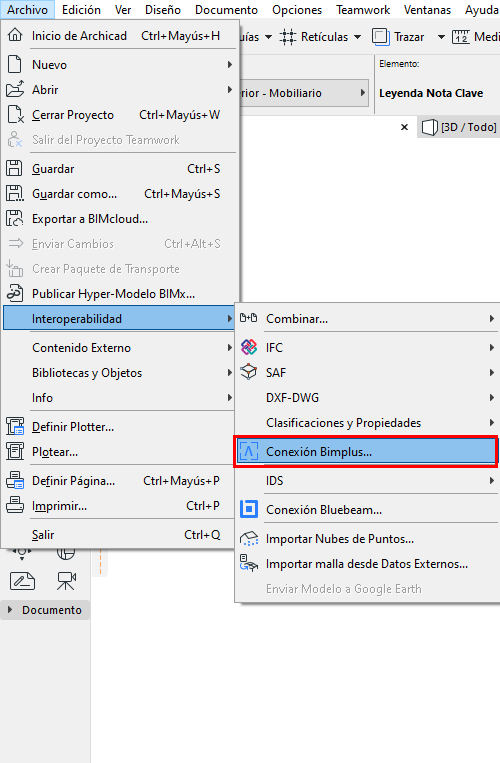Click the Plotear plotter icon
The height and width of the screenshot is (763, 500).
coord(15,452)
